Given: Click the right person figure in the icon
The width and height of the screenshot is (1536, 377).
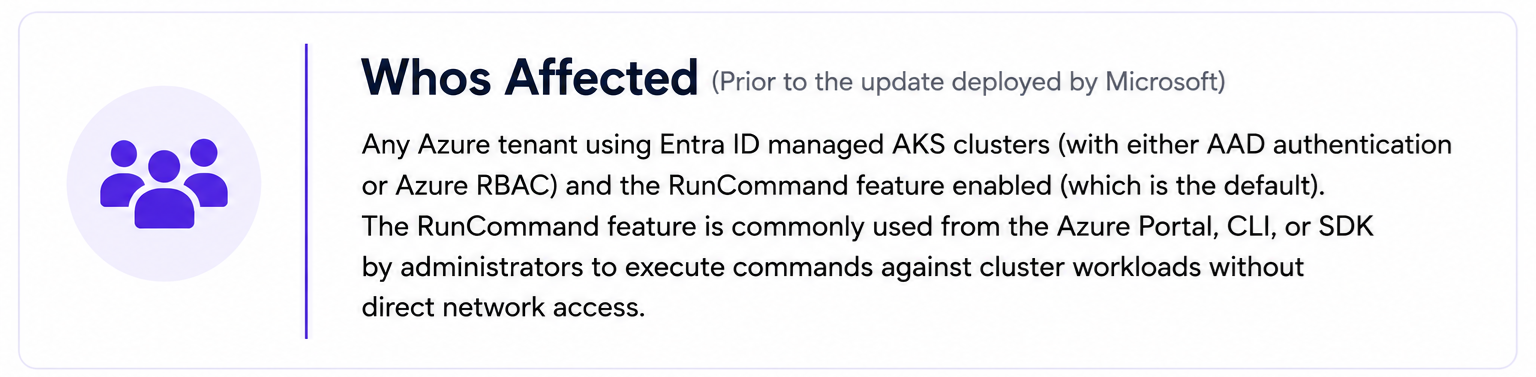Looking at the screenshot, I should (x=205, y=173).
